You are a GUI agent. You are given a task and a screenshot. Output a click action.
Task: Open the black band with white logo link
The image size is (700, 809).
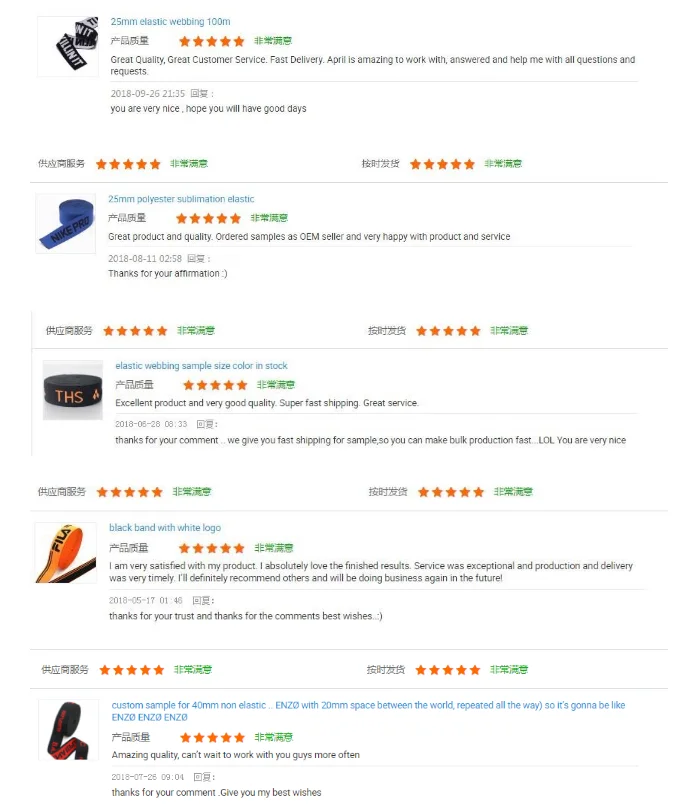point(165,528)
